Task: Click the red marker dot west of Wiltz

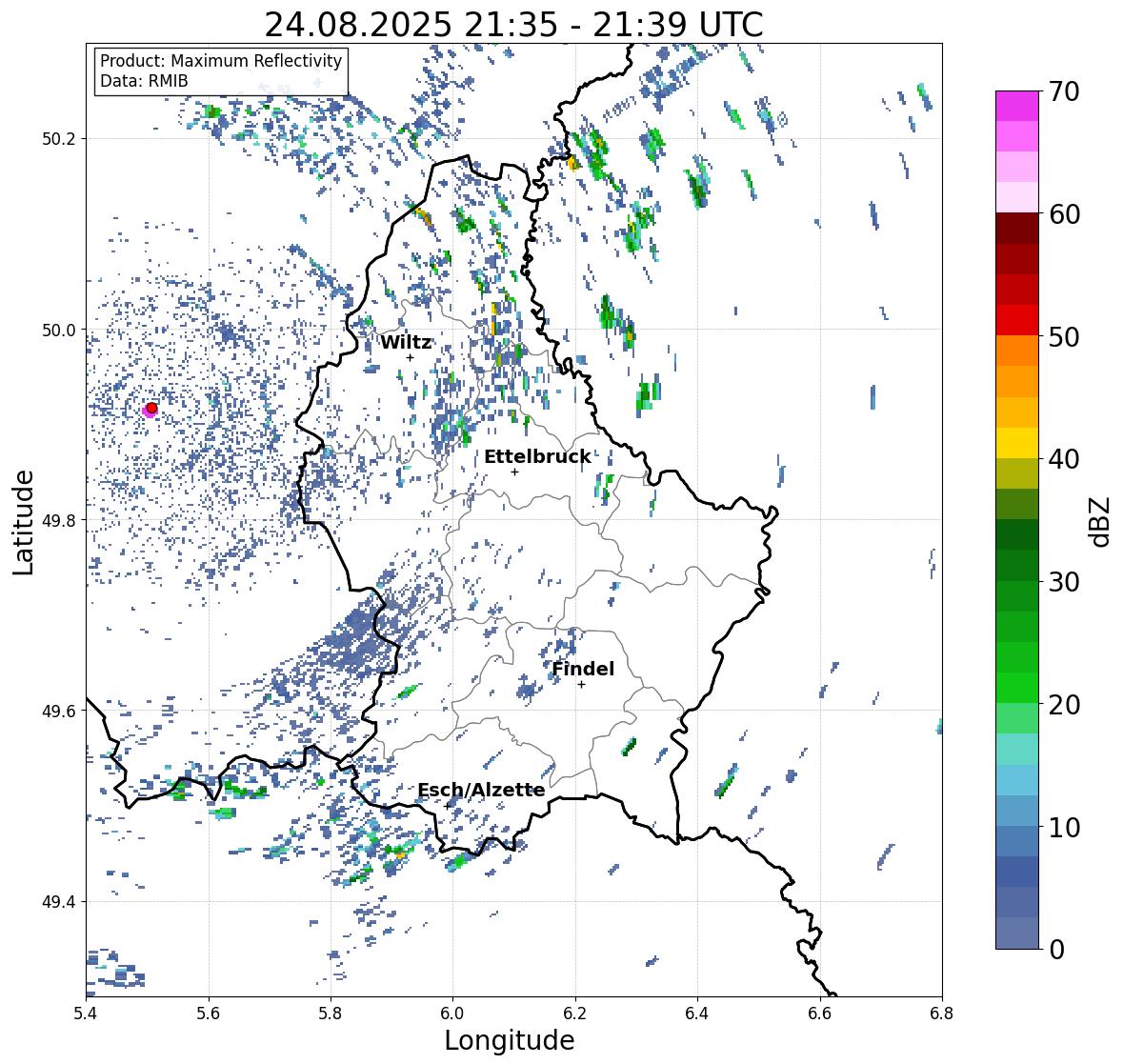Action: [151, 408]
